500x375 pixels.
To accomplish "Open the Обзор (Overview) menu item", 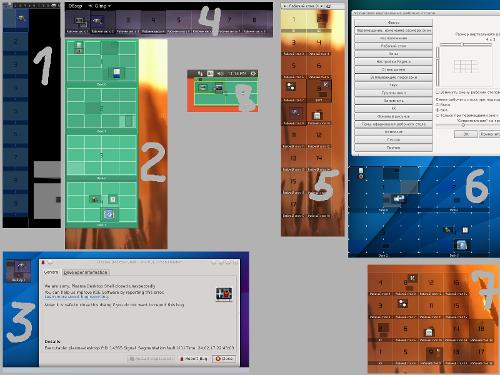I will pos(75,6).
